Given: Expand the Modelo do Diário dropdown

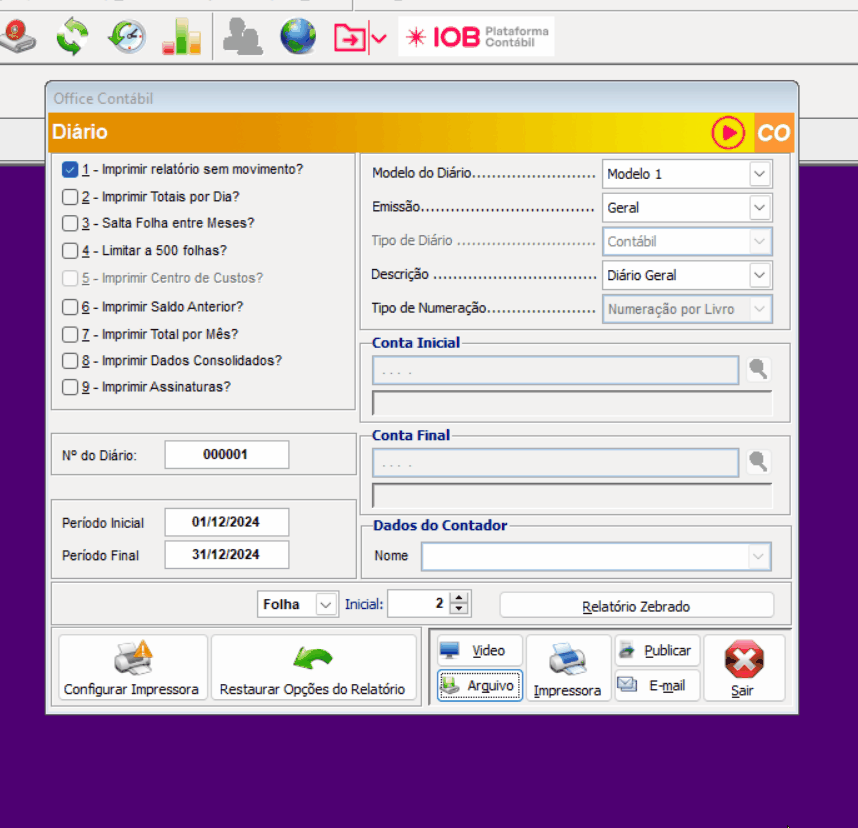Looking at the screenshot, I should (x=760, y=174).
